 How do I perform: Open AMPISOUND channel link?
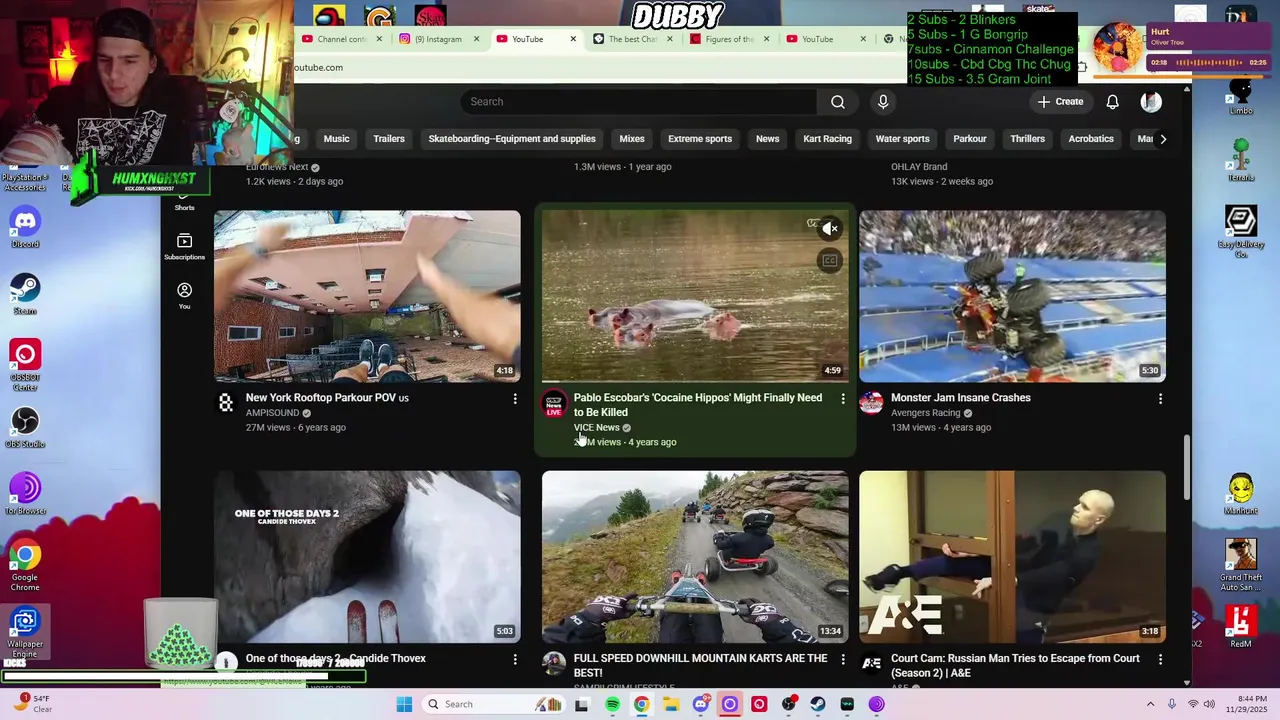tap(273, 413)
